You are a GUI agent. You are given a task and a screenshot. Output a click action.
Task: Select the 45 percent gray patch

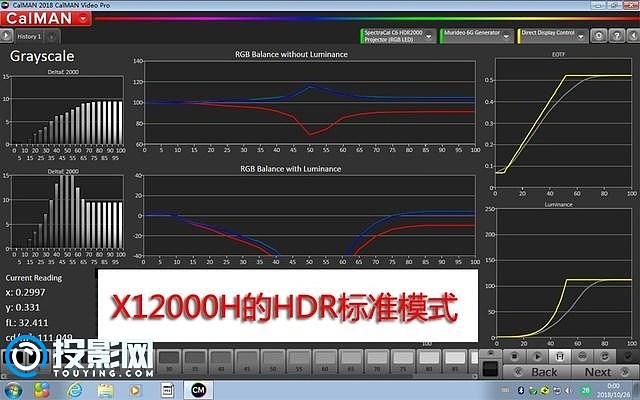pos(247,361)
